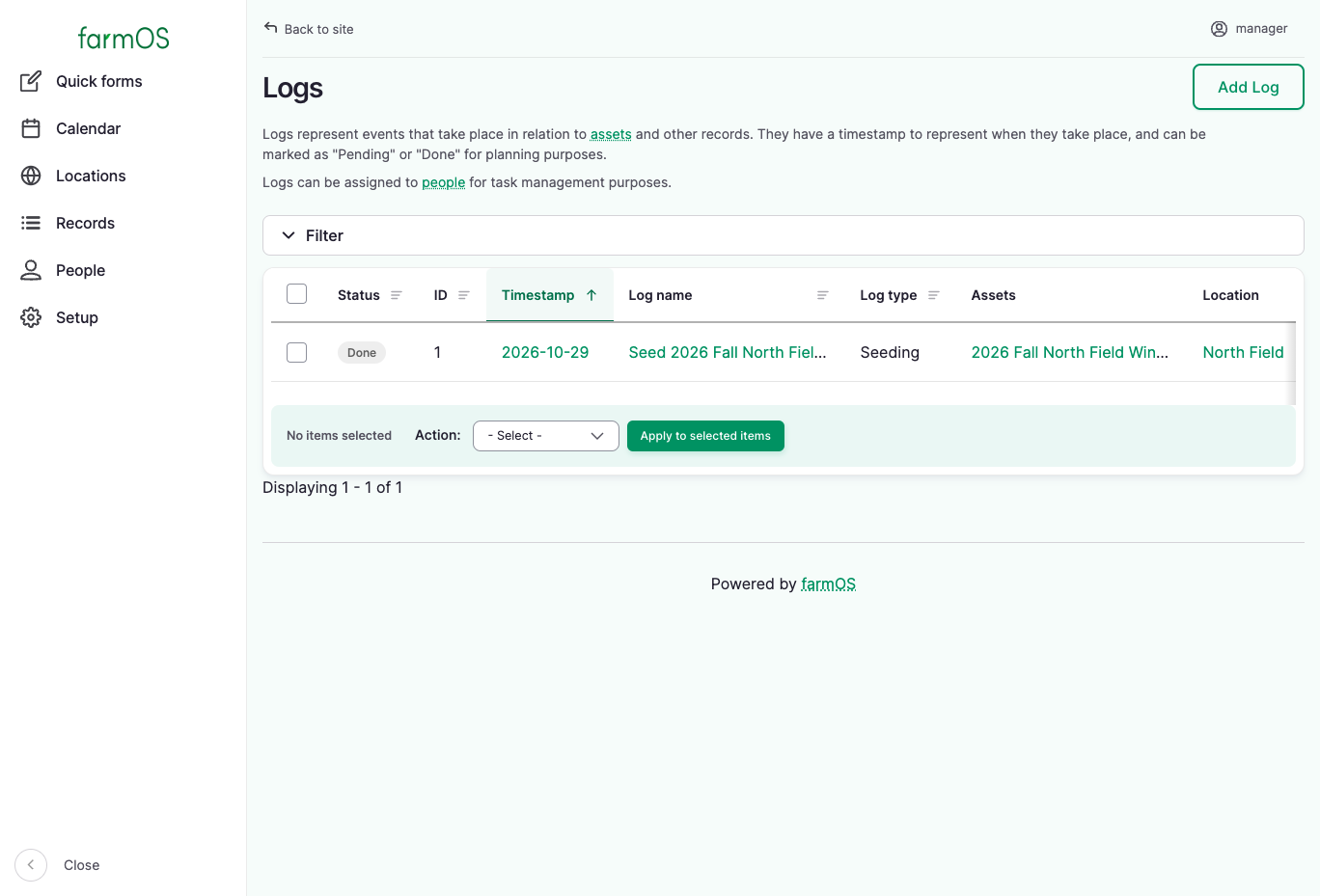The width and height of the screenshot is (1320, 896).
Task: Open the farmOS link in footer
Action: pyautogui.click(x=828, y=584)
